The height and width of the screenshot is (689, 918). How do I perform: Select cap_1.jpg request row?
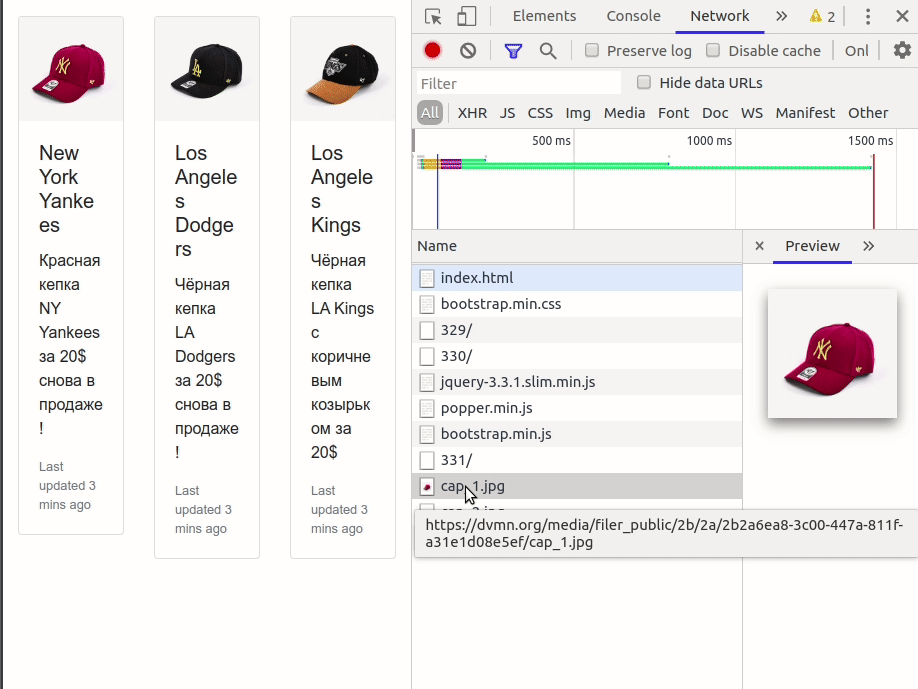pyautogui.click(x=577, y=486)
